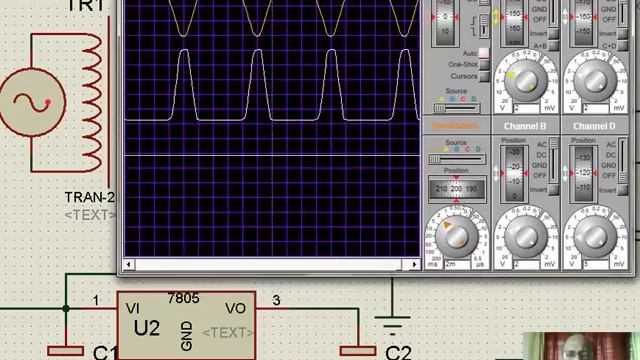
Task: Click Channel D position dial showing -120
Action: coord(584,173)
